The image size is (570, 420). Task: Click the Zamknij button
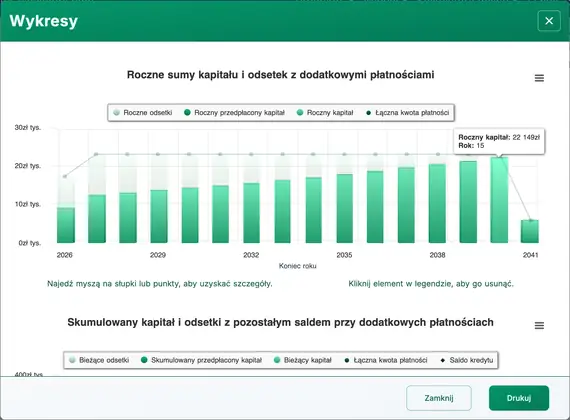tap(439, 398)
